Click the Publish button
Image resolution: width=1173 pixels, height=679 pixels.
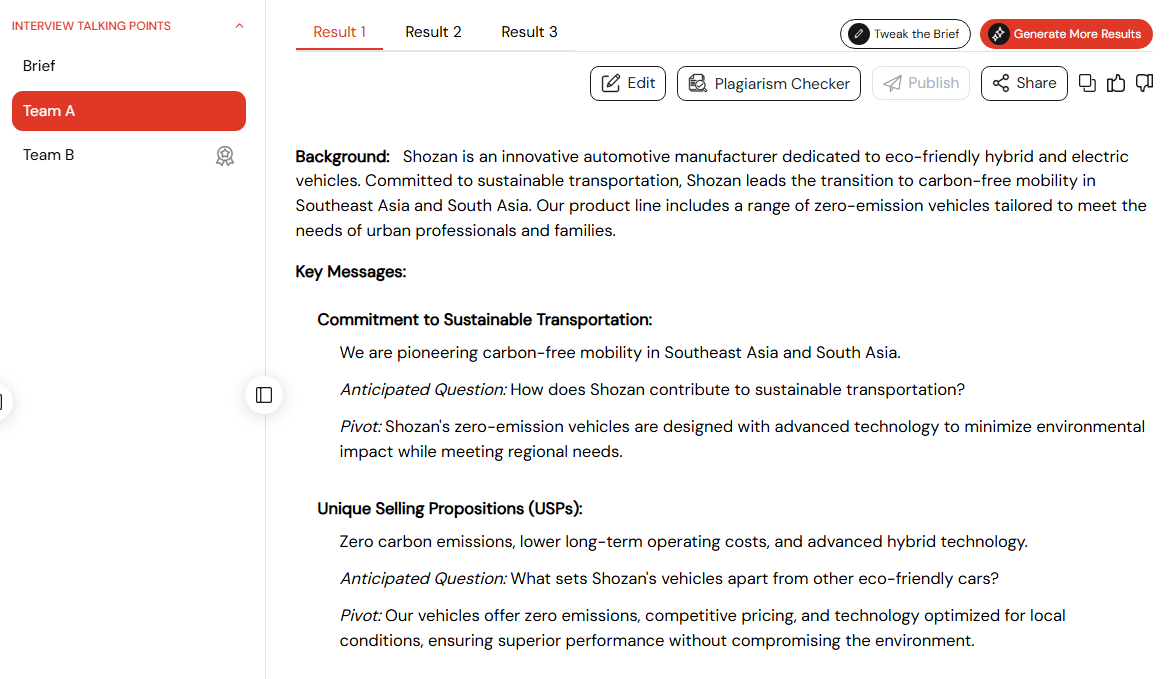pyautogui.click(x=921, y=83)
